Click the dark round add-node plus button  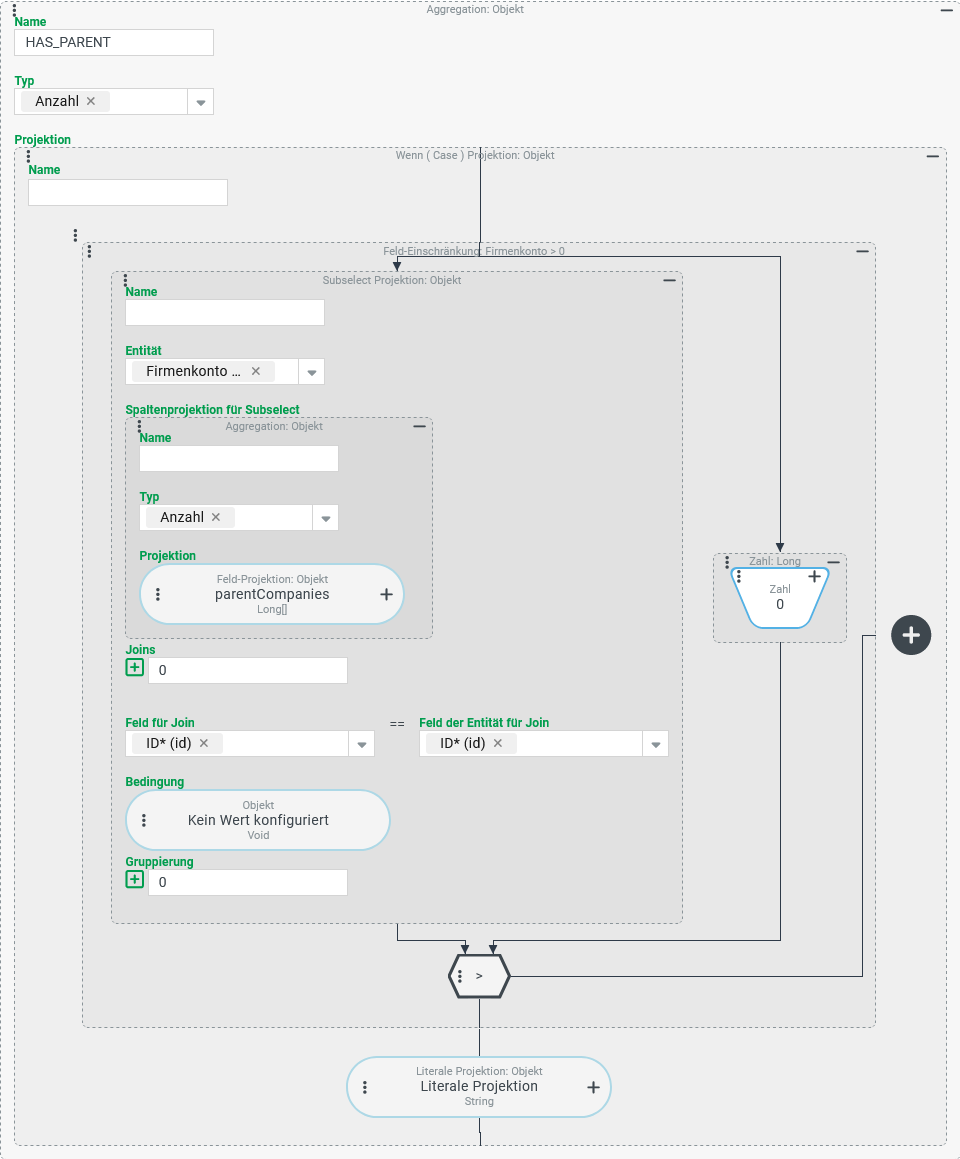click(x=911, y=635)
